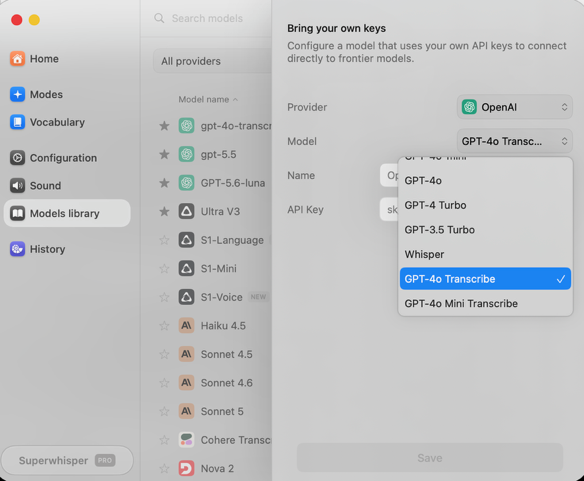Screen dimensions: 584x481
Task: Click the Anthropic icon beside Haiku 4.5
Action: click(x=186, y=326)
